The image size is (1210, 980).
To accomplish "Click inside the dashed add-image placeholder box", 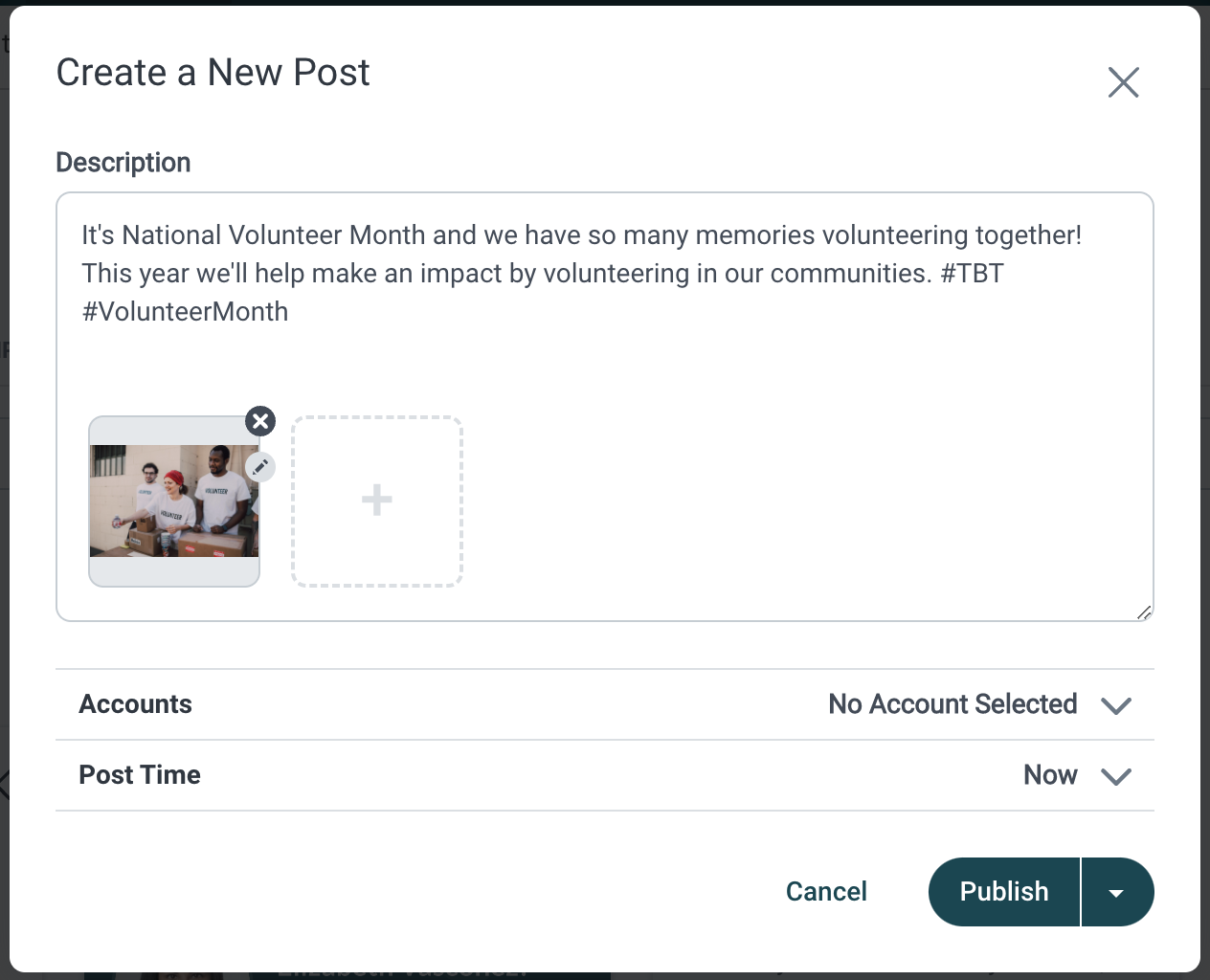I will [377, 501].
